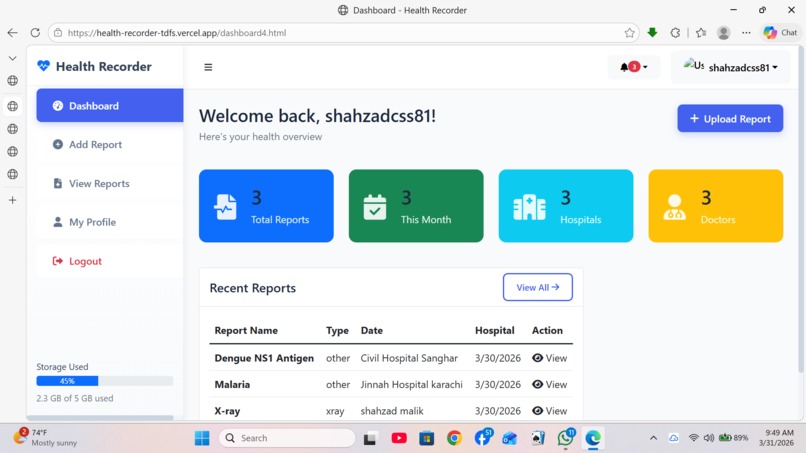Click the page vertical scrollbar

800,208
